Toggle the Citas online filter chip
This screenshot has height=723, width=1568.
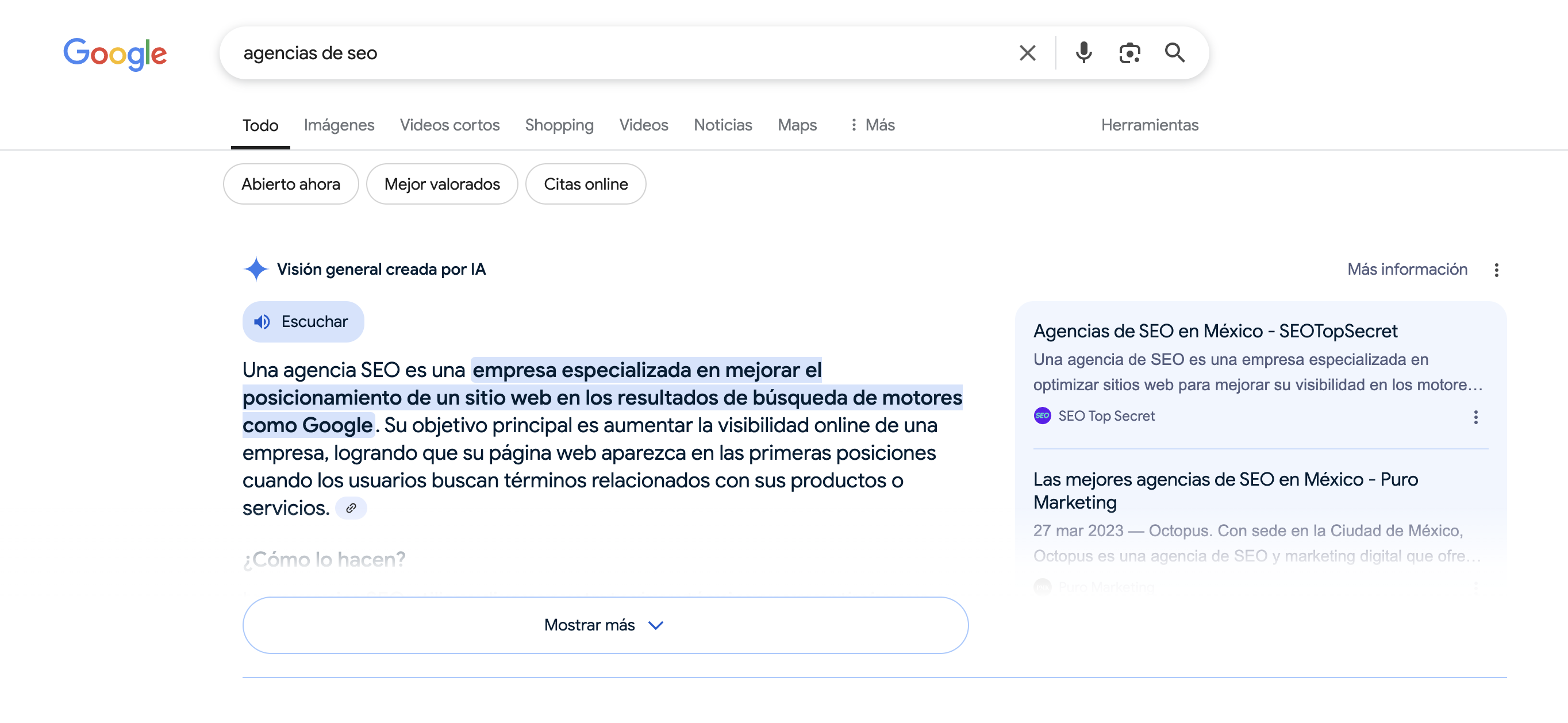pyautogui.click(x=586, y=184)
